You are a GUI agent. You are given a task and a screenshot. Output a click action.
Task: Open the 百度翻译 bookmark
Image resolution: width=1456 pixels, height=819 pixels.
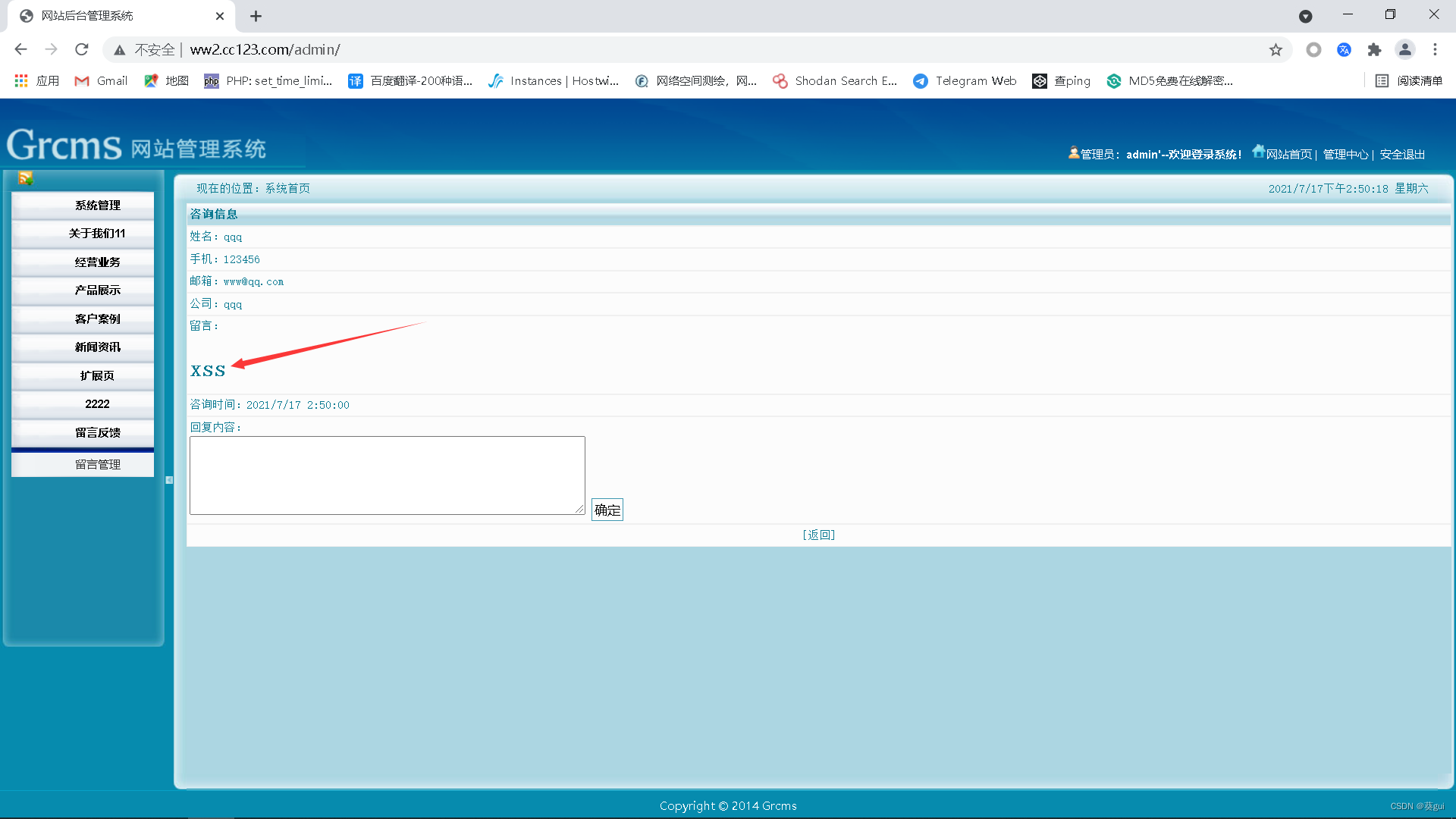click(x=410, y=80)
